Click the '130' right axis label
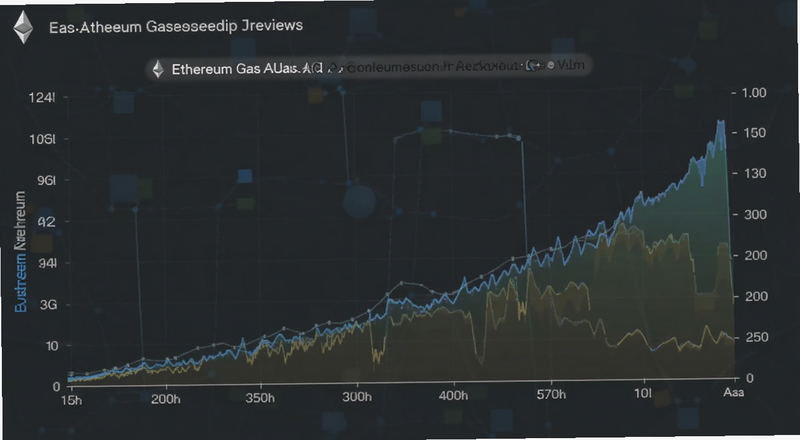Image resolution: width=800 pixels, height=440 pixels. pos(755,174)
